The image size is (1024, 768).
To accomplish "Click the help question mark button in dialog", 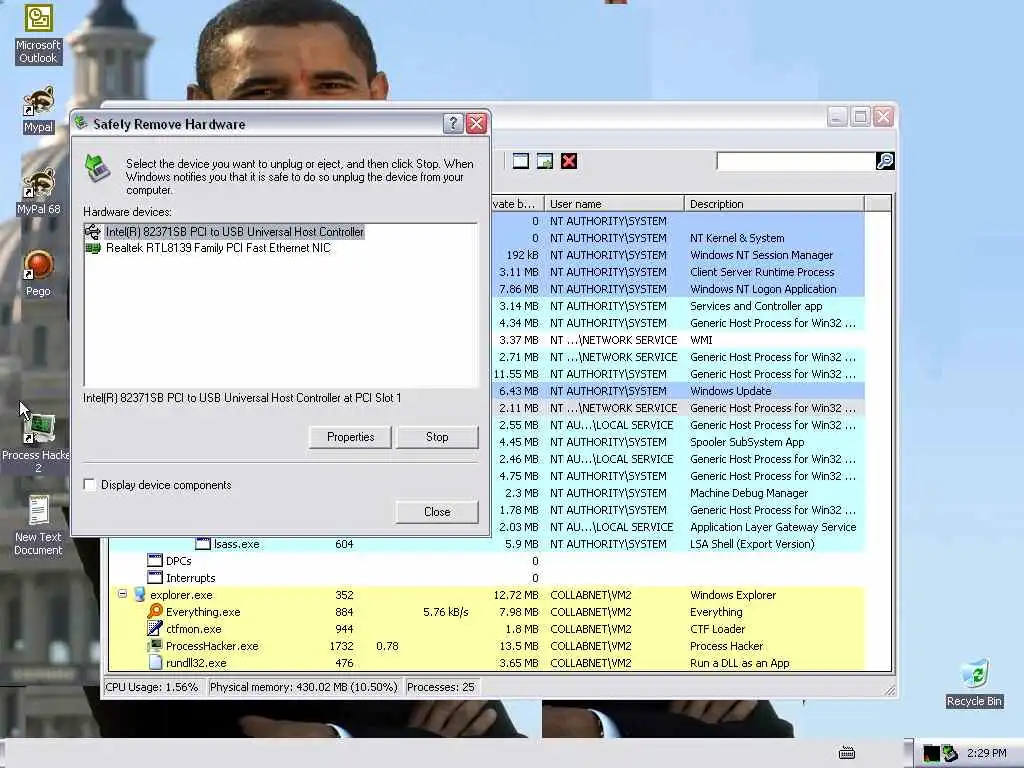I will pos(453,123).
